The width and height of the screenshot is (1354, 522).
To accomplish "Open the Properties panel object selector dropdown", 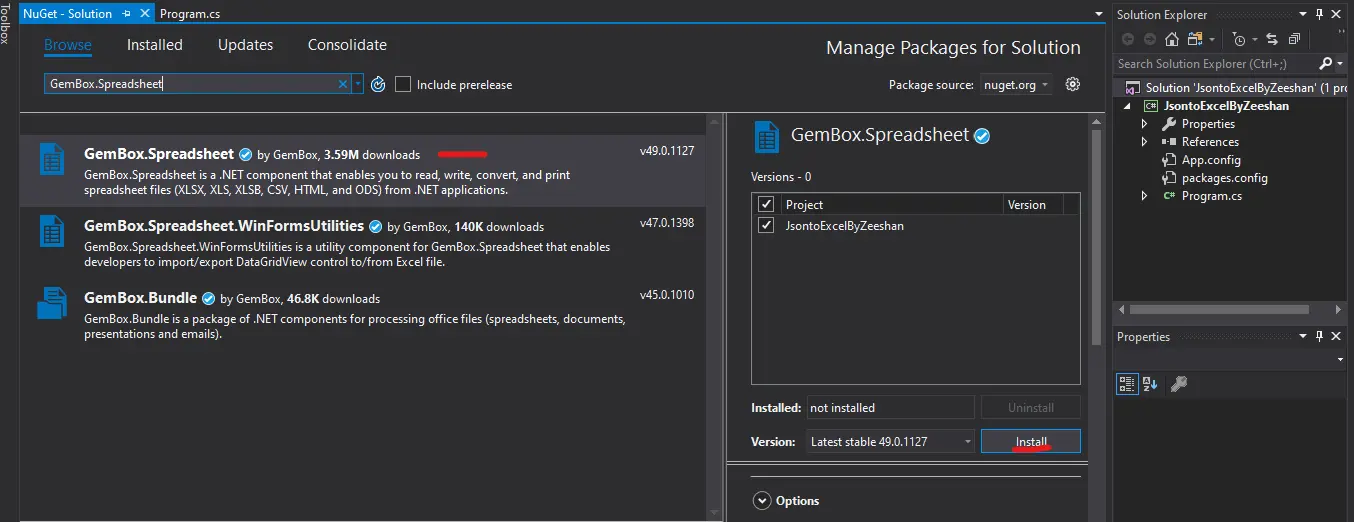I will (x=1340, y=360).
